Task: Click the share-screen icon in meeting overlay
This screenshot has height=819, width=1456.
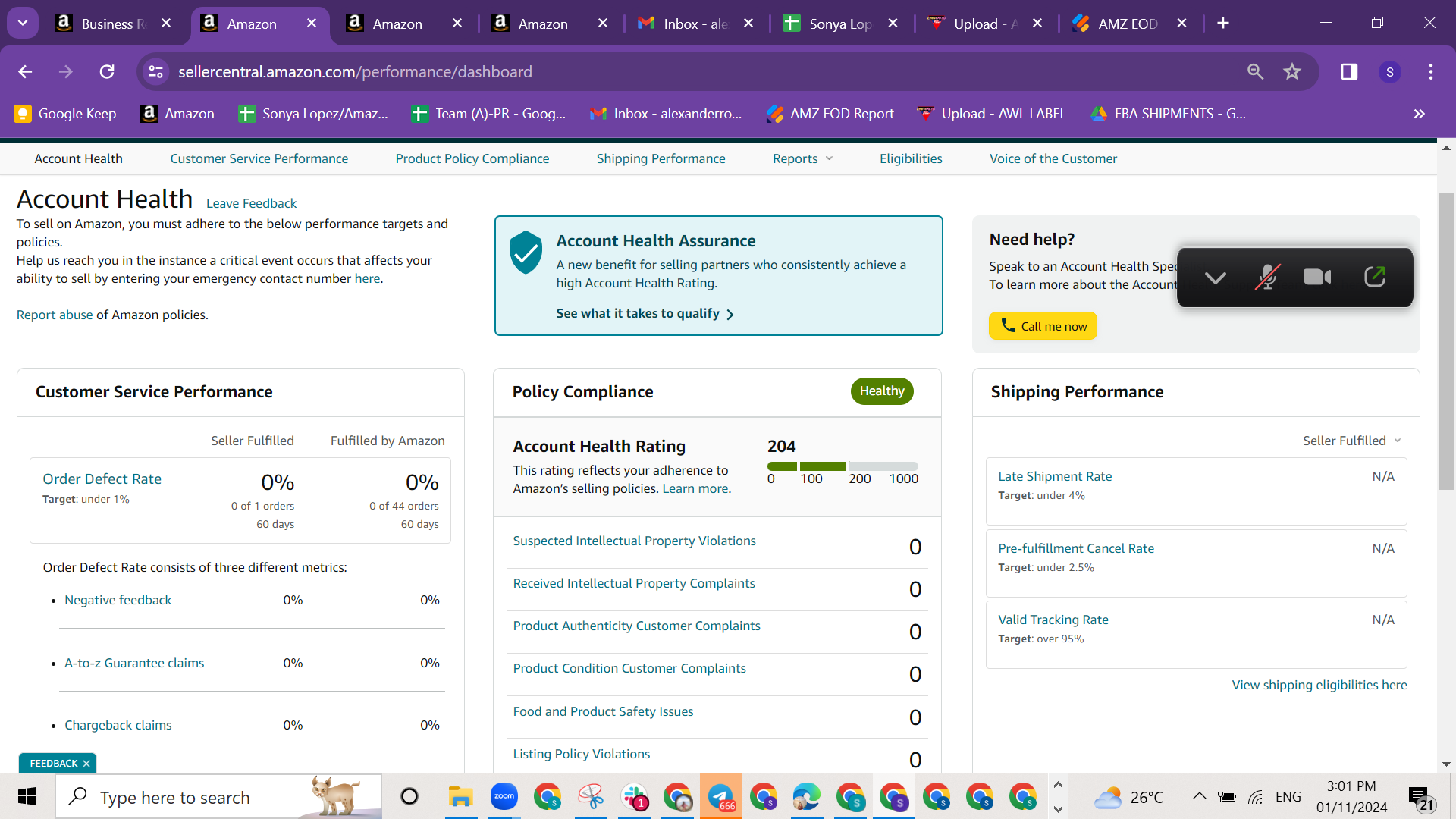Action: (1375, 277)
